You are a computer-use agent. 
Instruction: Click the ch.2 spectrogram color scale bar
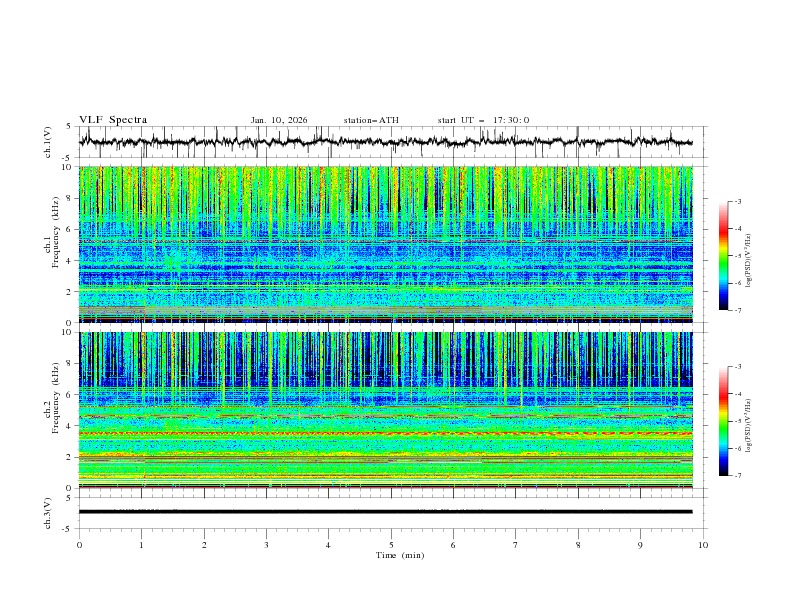pos(723,421)
